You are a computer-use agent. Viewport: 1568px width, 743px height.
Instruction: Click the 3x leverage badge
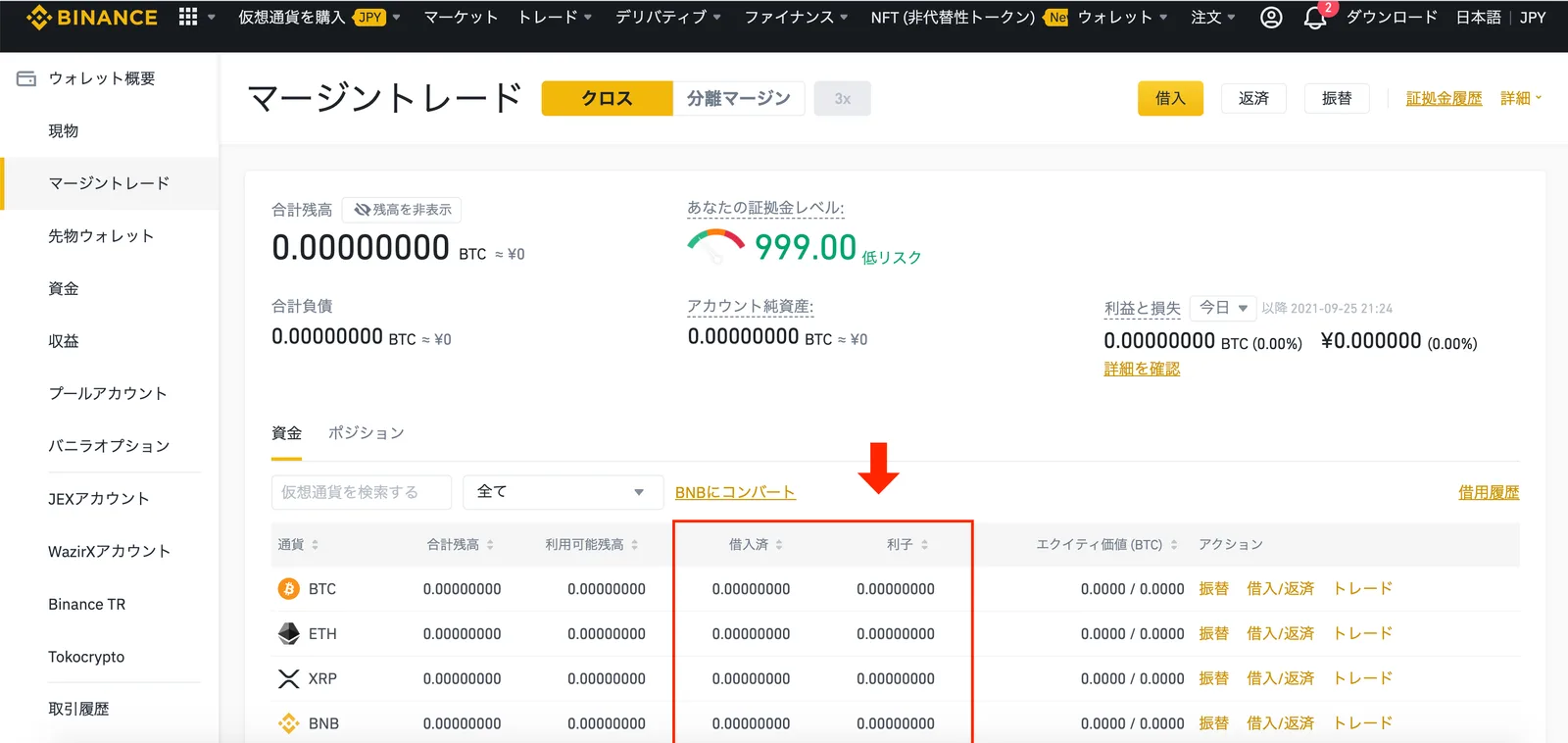pos(842,98)
